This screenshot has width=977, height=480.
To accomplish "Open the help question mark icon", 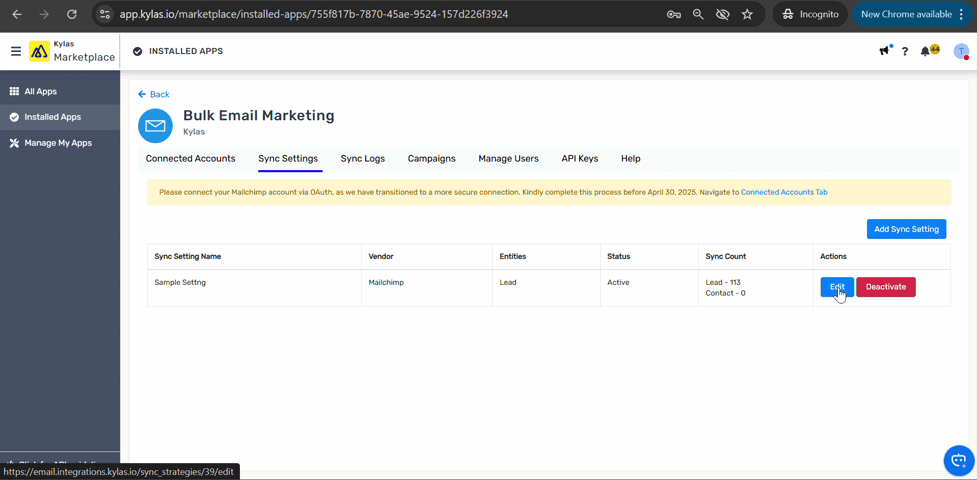I will (905, 51).
